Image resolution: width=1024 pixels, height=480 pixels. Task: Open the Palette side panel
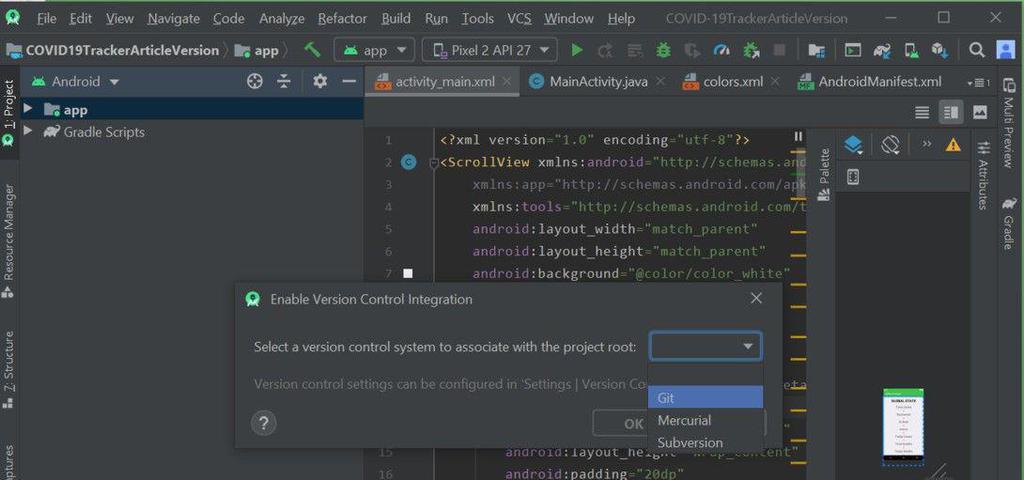(x=824, y=174)
